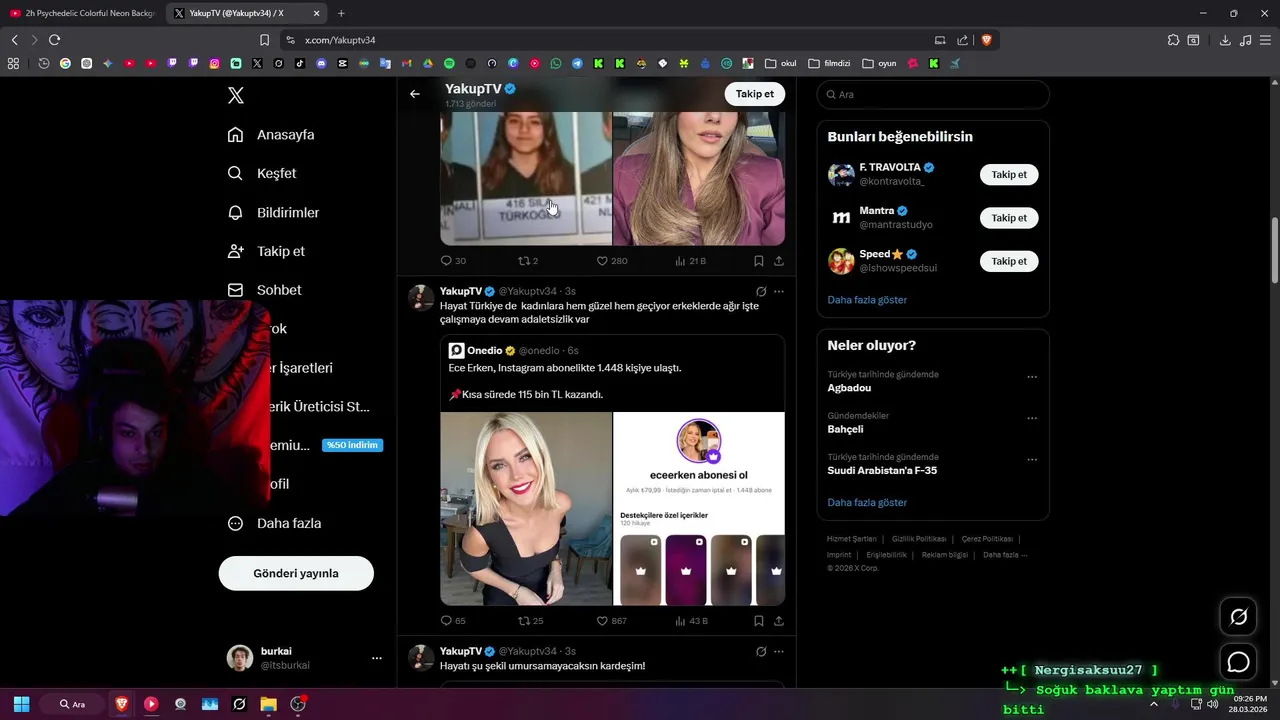Open burkai account options ellipsis
This screenshot has width=1280, height=720.
point(377,658)
